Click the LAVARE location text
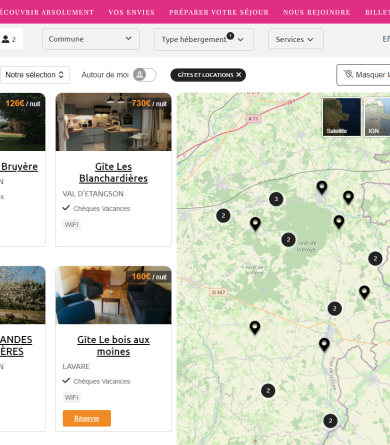390x445 pixels. coord(76,366)
